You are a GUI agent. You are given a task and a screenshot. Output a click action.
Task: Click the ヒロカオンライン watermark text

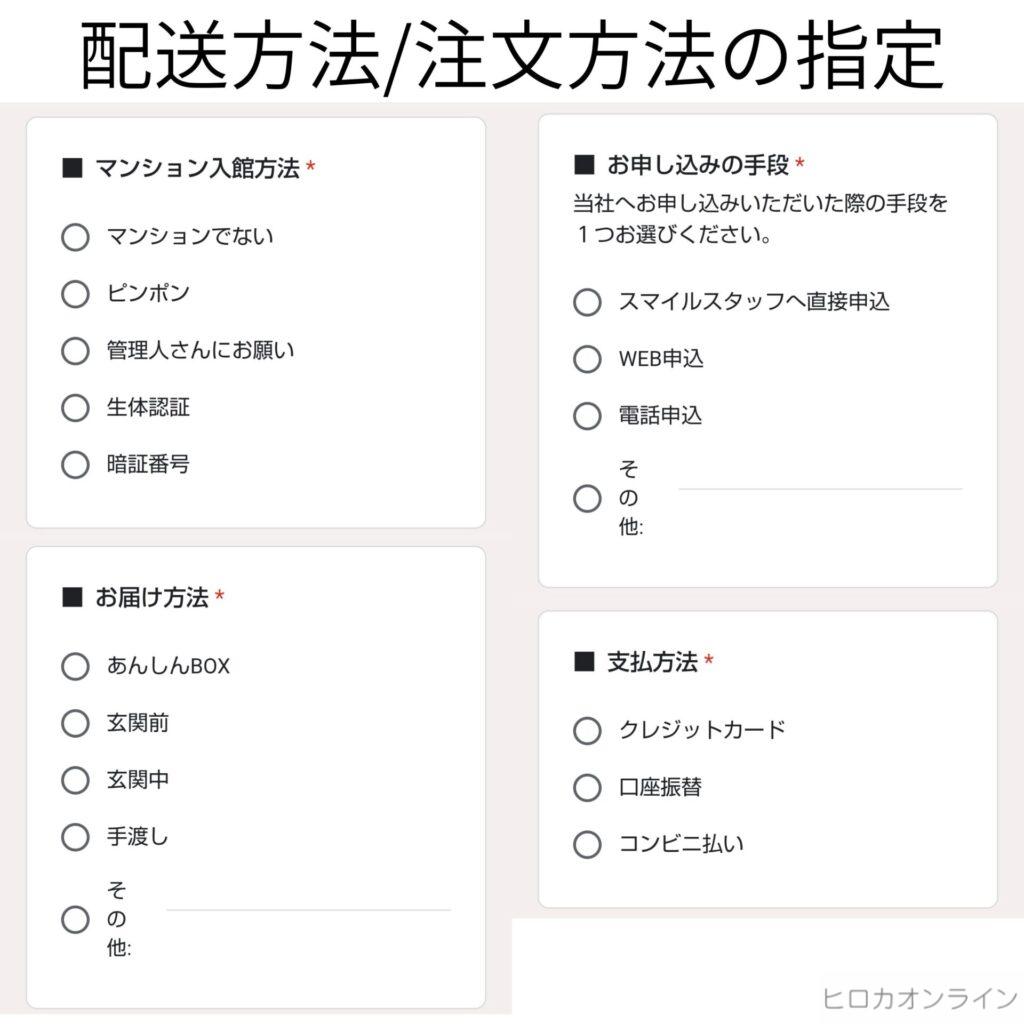pos(919,998)
